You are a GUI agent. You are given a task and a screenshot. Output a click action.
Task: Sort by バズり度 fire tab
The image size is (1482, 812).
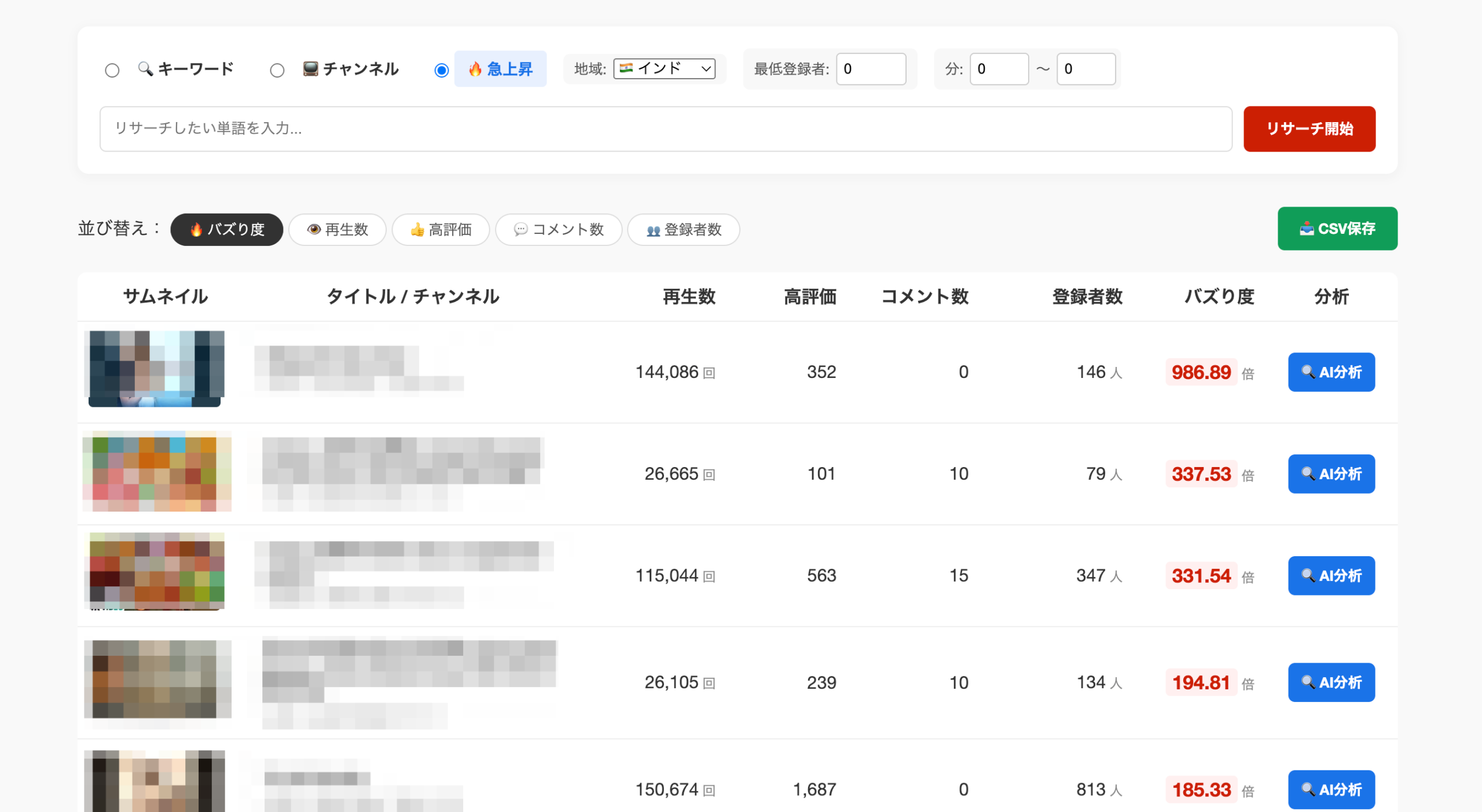coord(226,229)
